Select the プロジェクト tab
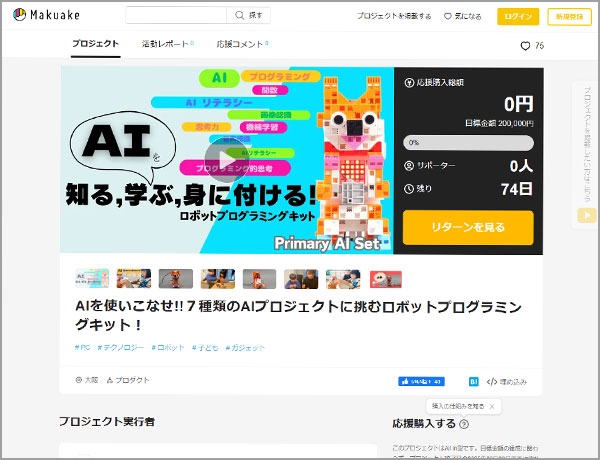 click(x=95, y=44)
